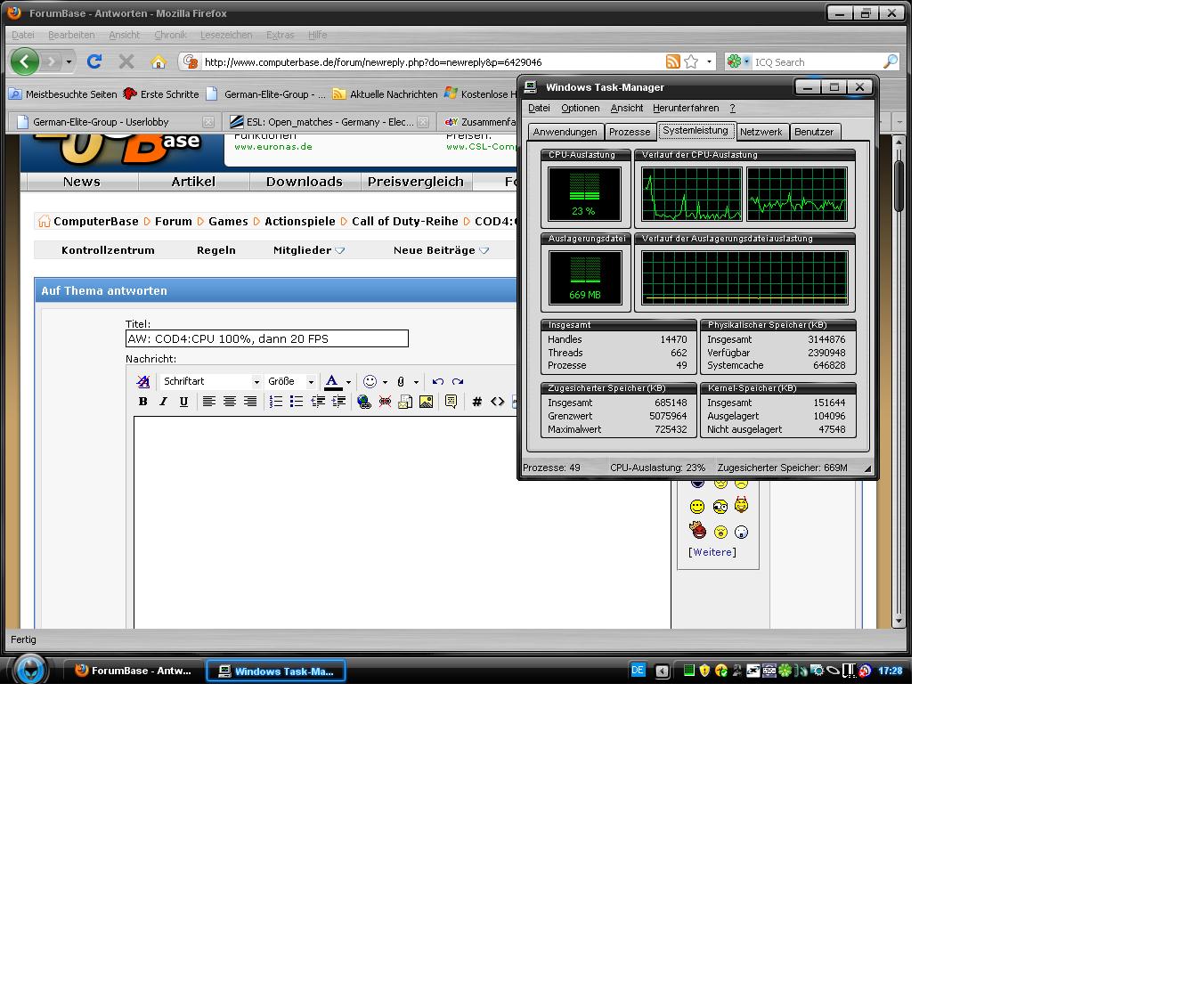Open the Schriftart font dropdown

click(210, 381)
